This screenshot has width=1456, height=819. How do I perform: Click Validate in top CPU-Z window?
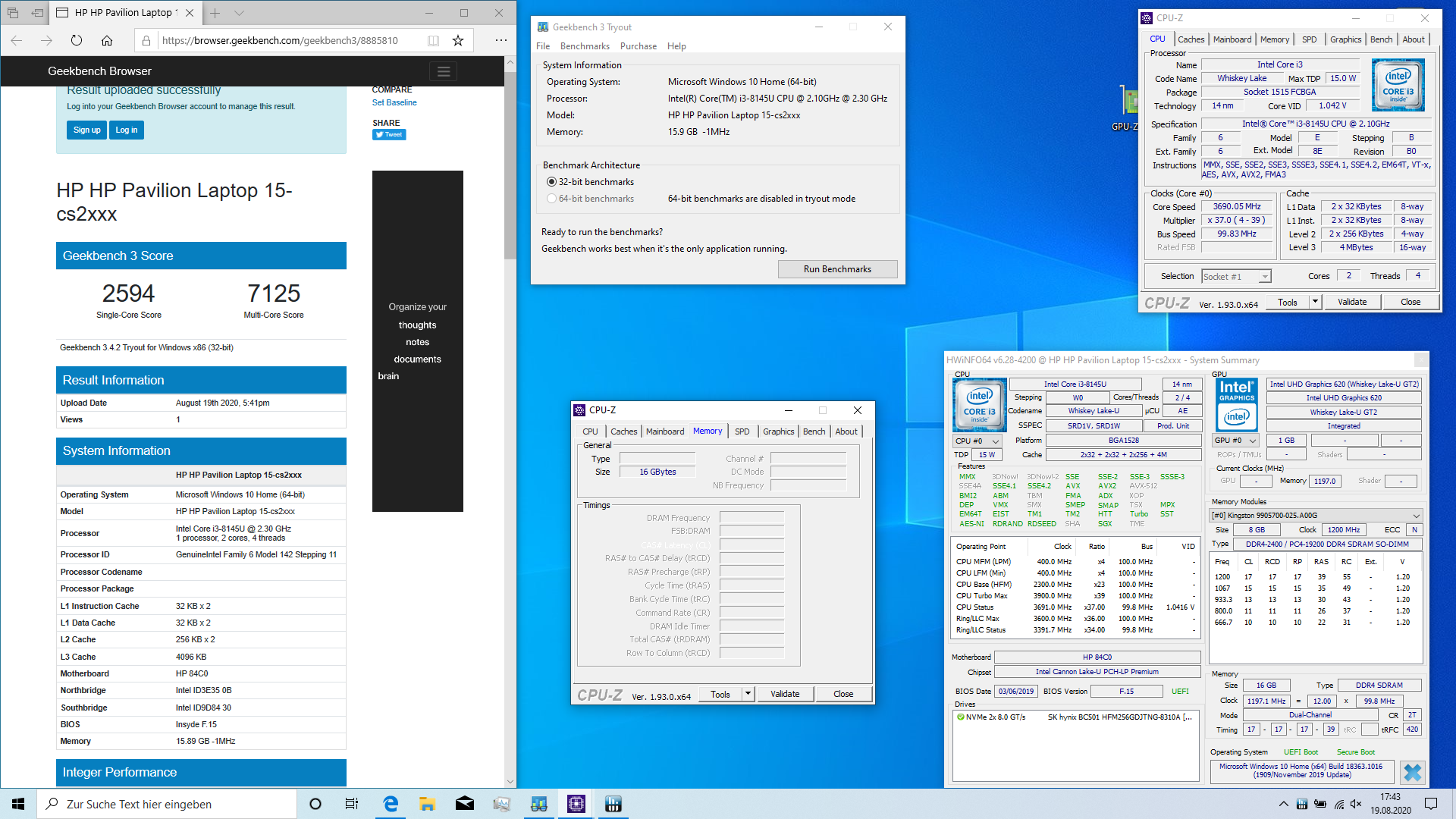pyautogui.click(x=1352, y=302)
